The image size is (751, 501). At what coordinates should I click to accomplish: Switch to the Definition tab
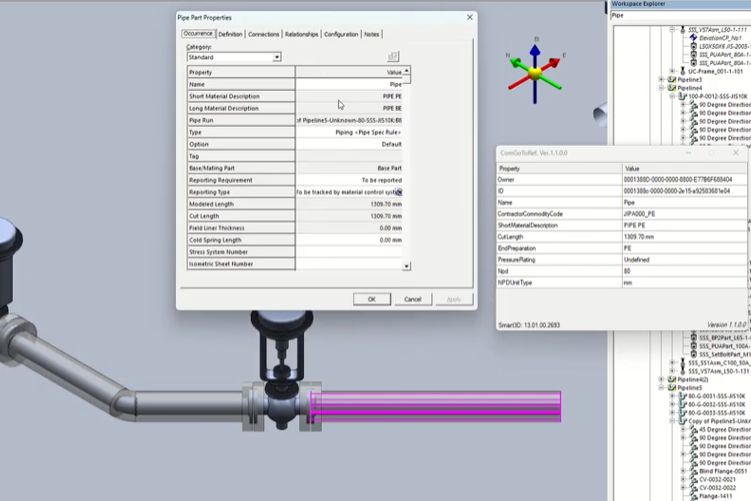coord(230,34)
